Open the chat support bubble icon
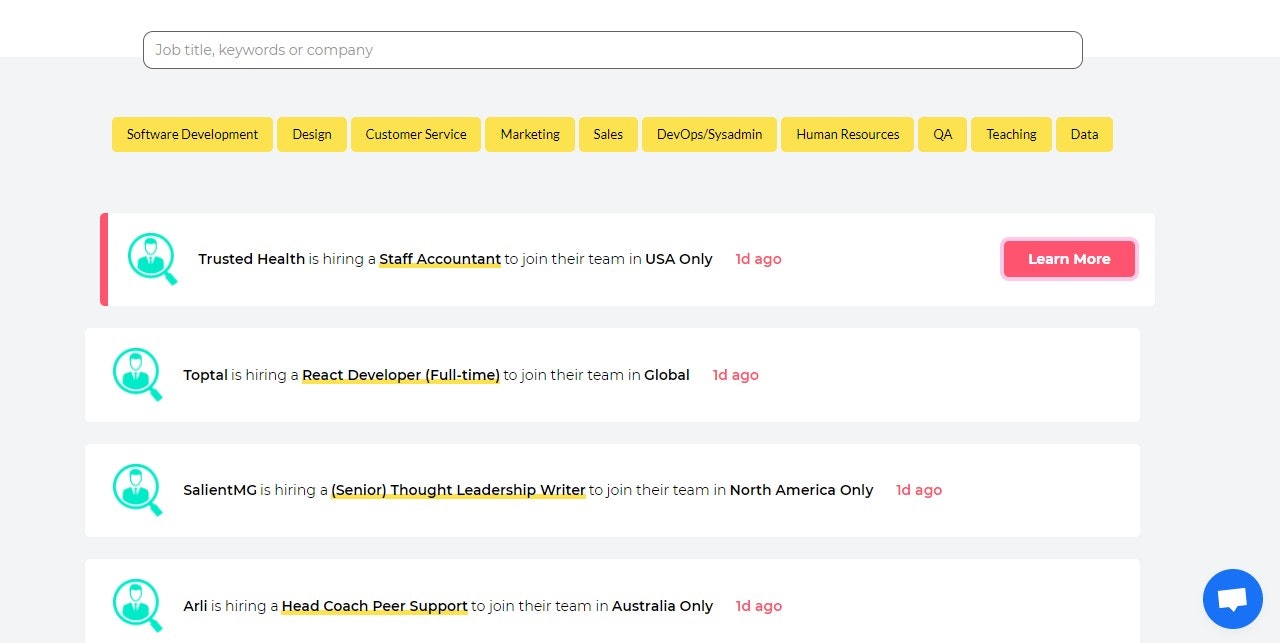This screenshot has width=1280, height=643. pos(1233,599)
